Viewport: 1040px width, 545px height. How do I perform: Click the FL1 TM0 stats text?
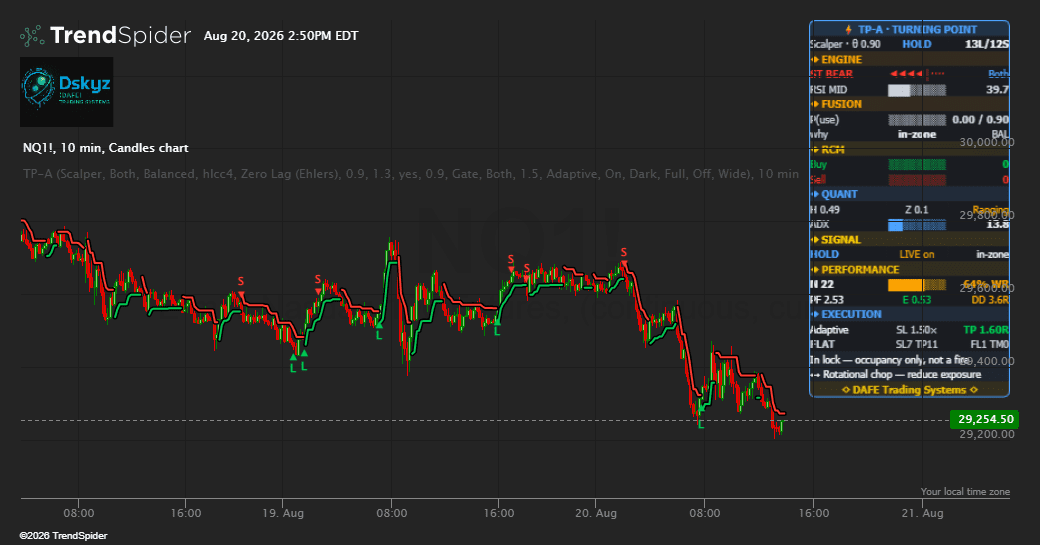[990, 344]
